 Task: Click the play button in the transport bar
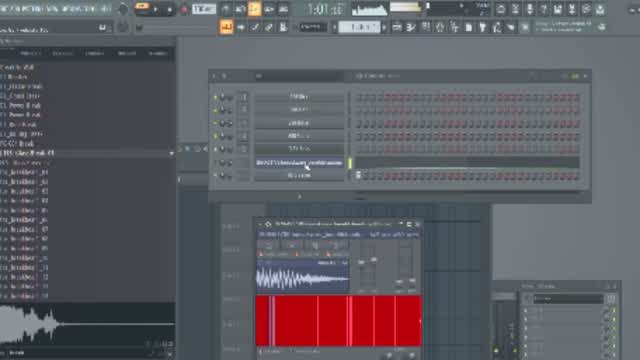click(x=156, y=10)
